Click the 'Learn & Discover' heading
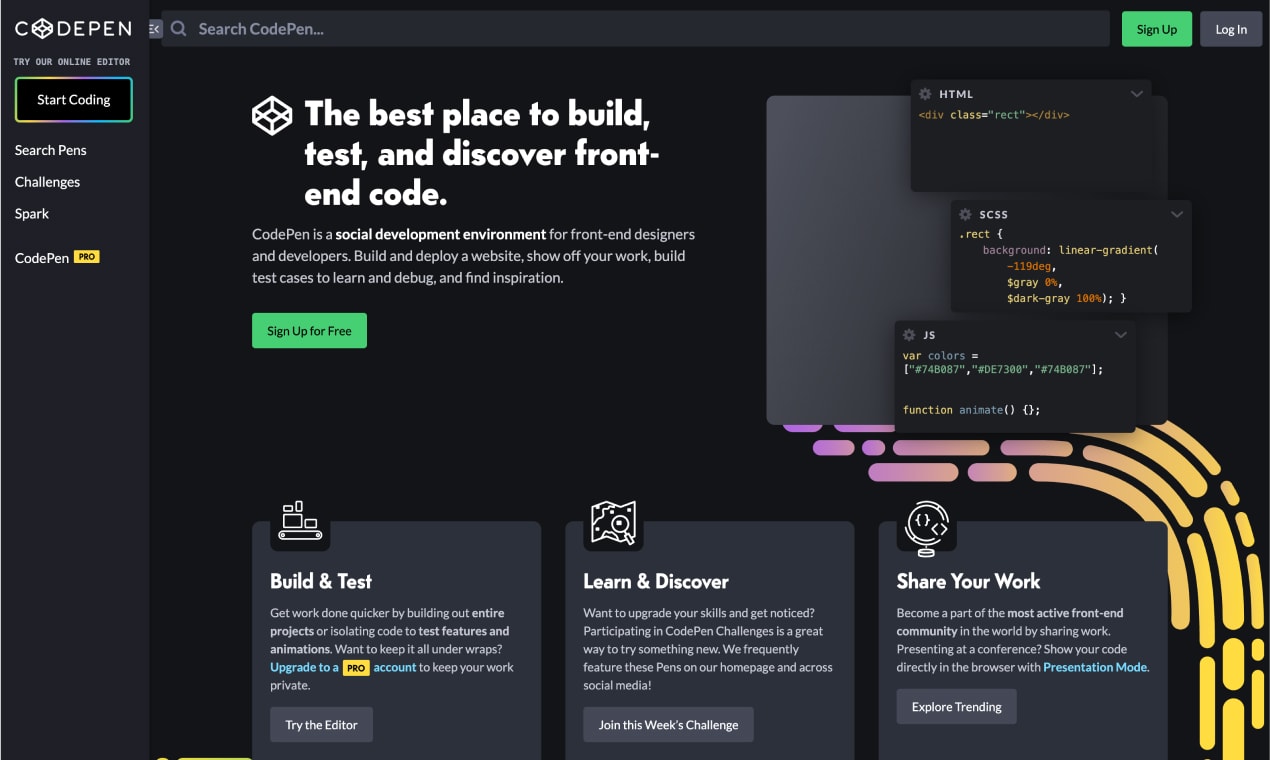Viewport: 1270px width, 760px height. pos(656,581)
